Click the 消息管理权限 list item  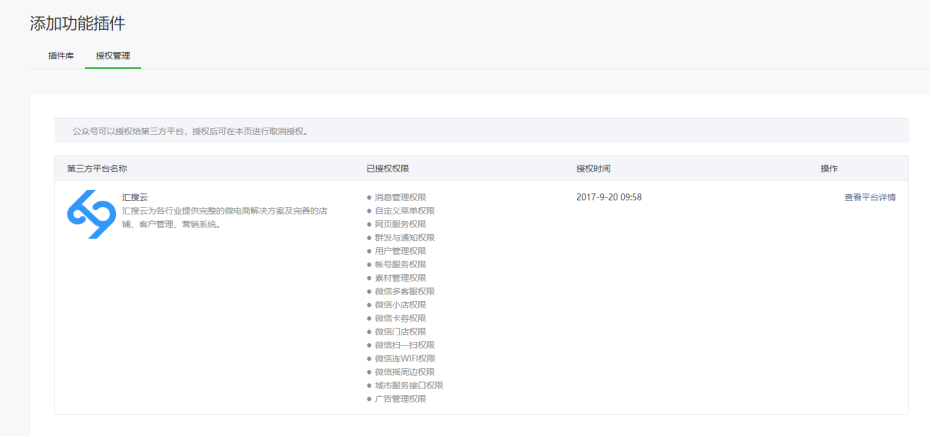pyautogui.click(x=400, y=197)
